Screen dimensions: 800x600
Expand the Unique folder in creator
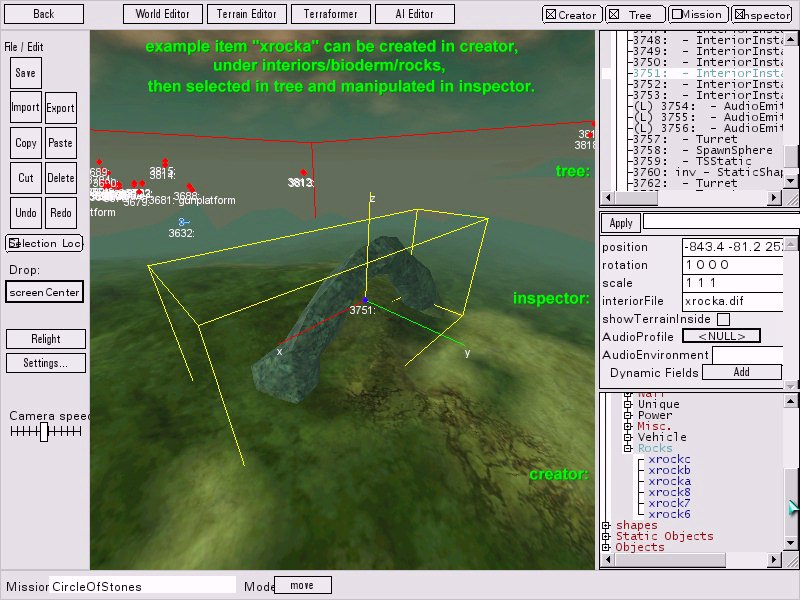coord(628,404)
